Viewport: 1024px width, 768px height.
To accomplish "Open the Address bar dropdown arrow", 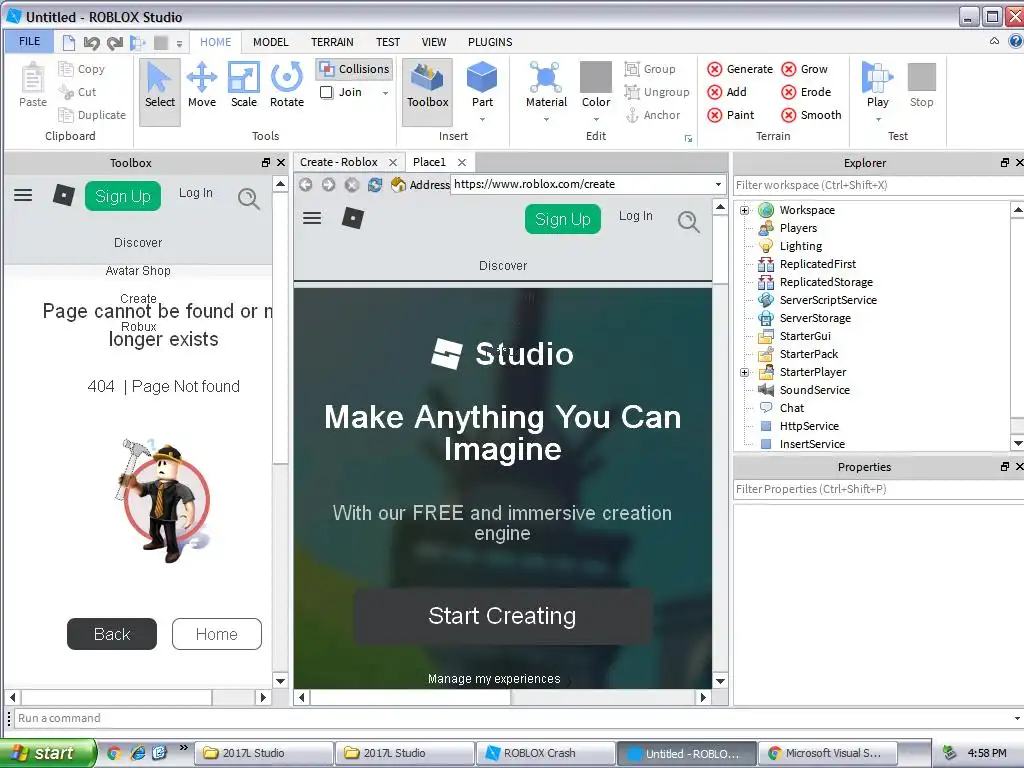I will (718, 184).
